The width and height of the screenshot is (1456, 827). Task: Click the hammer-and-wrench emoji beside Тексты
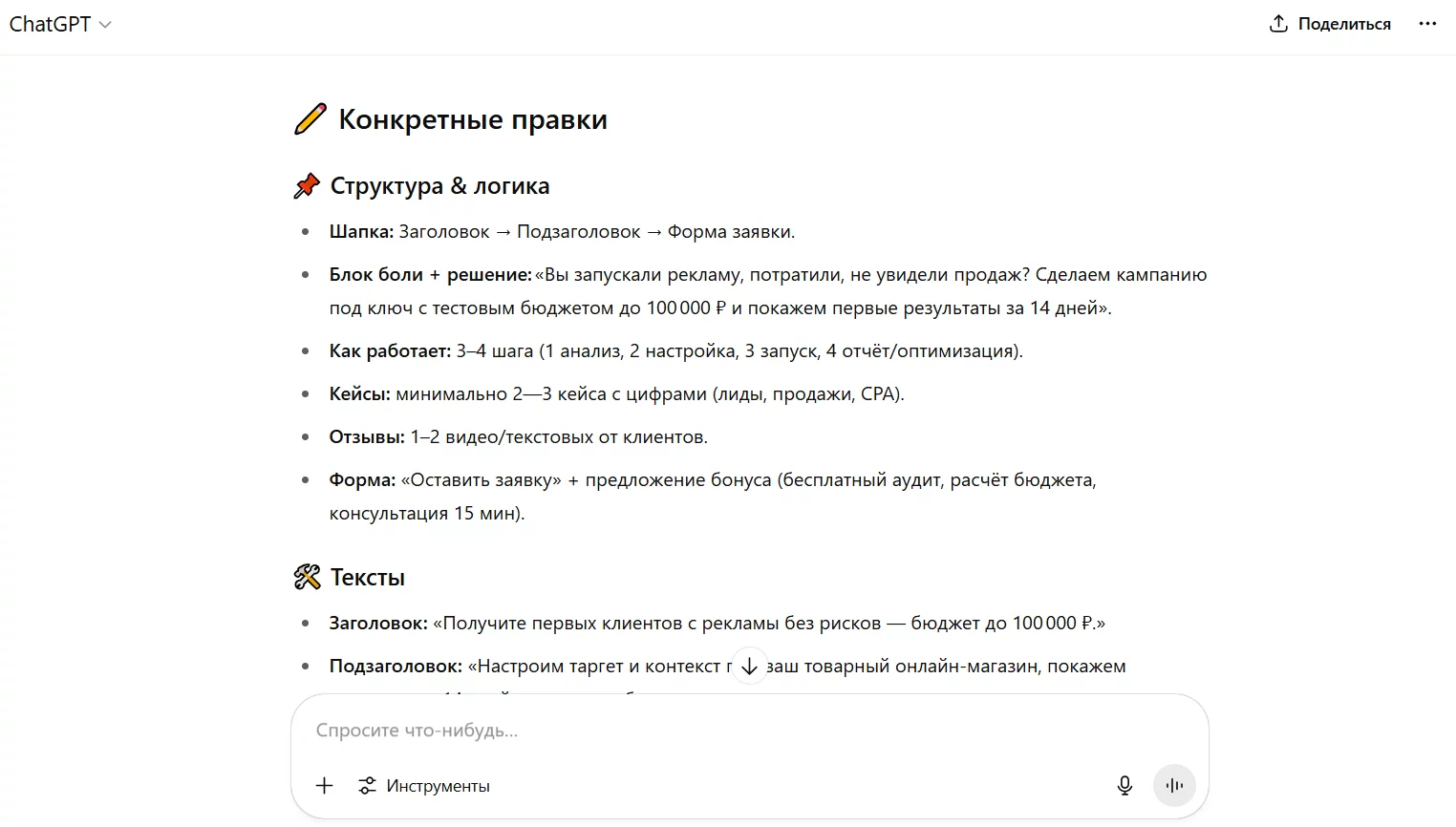coord(307,578)
